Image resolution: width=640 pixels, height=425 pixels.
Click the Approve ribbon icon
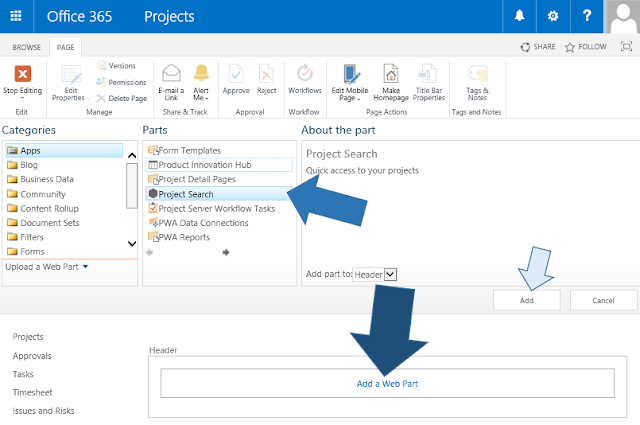click(x=236, y=79)
